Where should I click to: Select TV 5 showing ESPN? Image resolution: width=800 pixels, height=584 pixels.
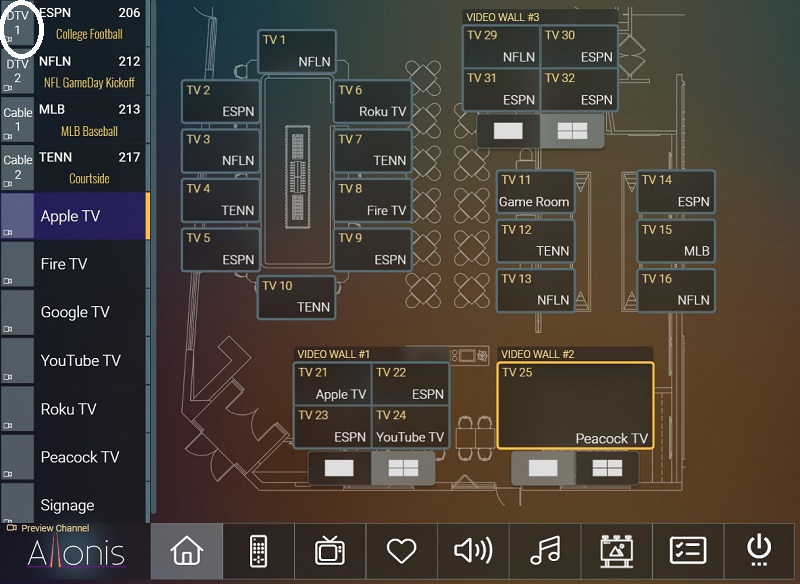[220, 249]
